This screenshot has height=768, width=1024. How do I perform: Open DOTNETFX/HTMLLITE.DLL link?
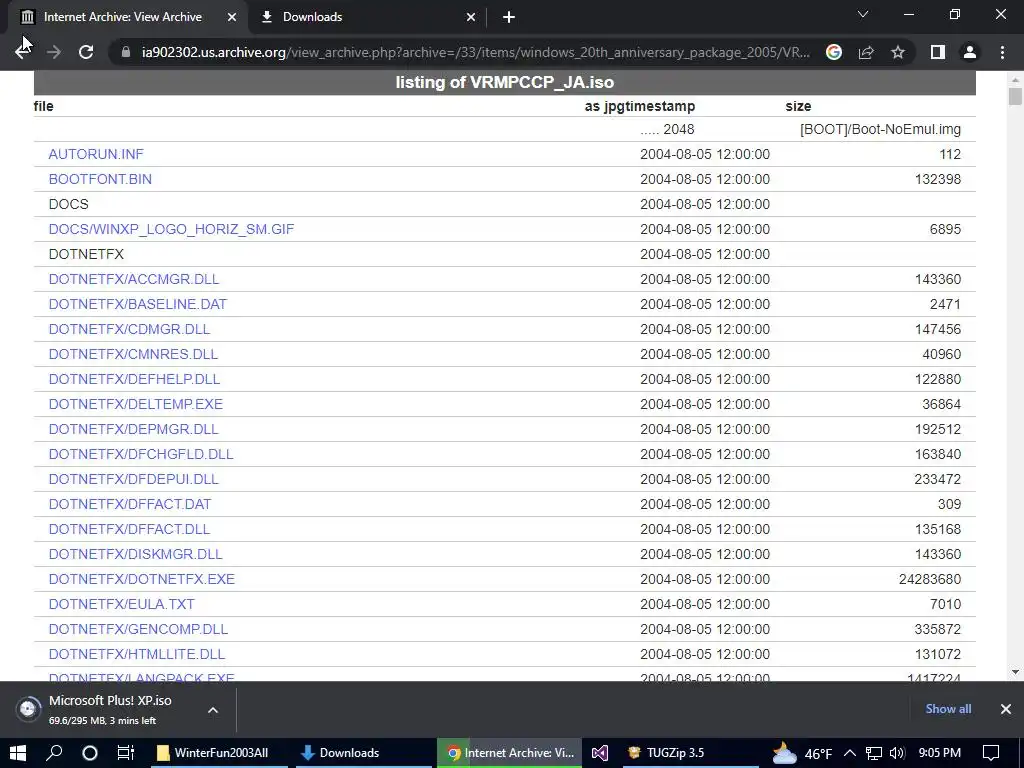[x=136, y=654]
